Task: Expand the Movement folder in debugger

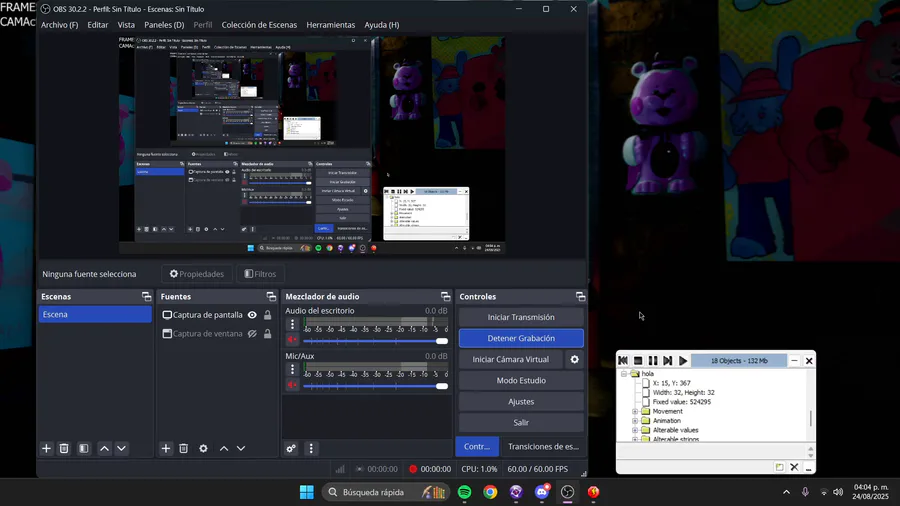Action: point(635,411)
